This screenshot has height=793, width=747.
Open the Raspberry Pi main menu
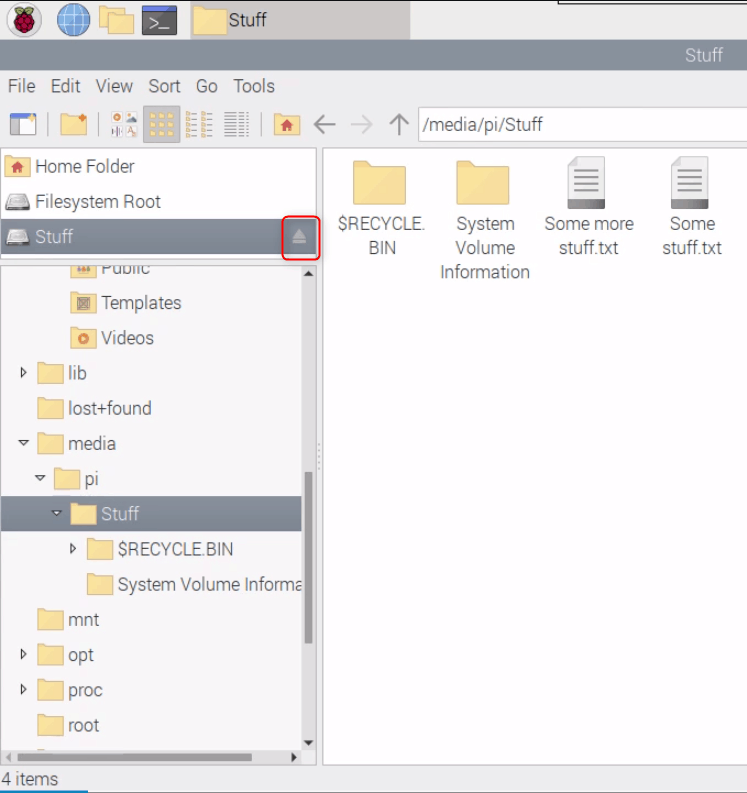click(24, 20)
